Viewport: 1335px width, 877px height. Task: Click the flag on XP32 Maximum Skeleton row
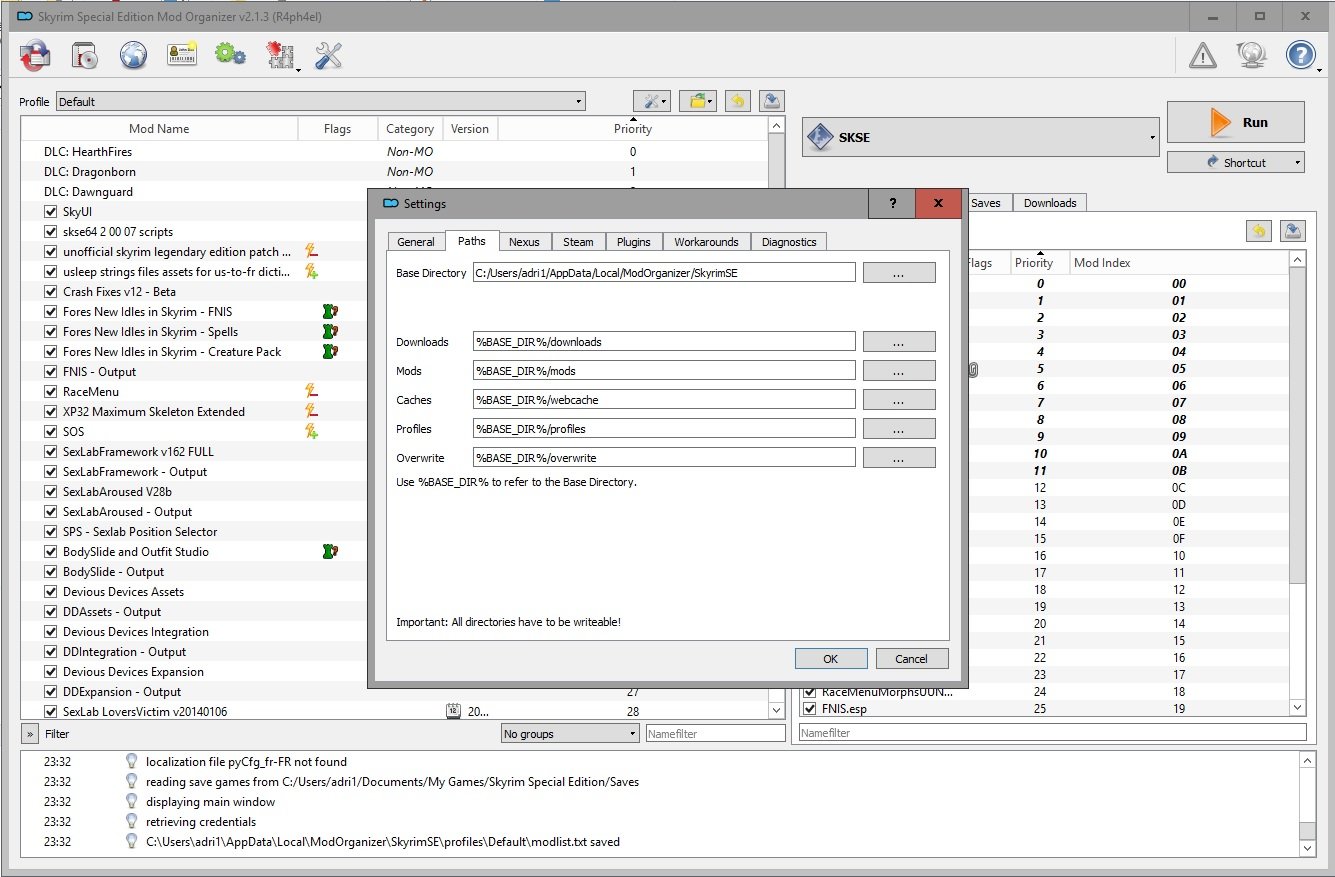(x=311, y=412)
